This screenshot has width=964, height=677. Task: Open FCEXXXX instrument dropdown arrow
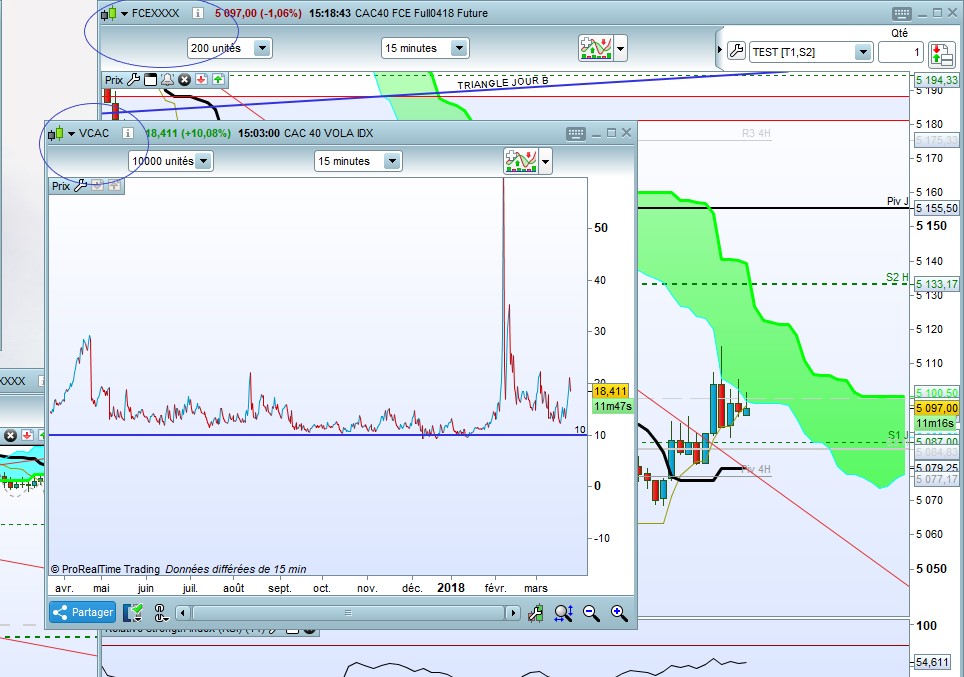[124, 14]
